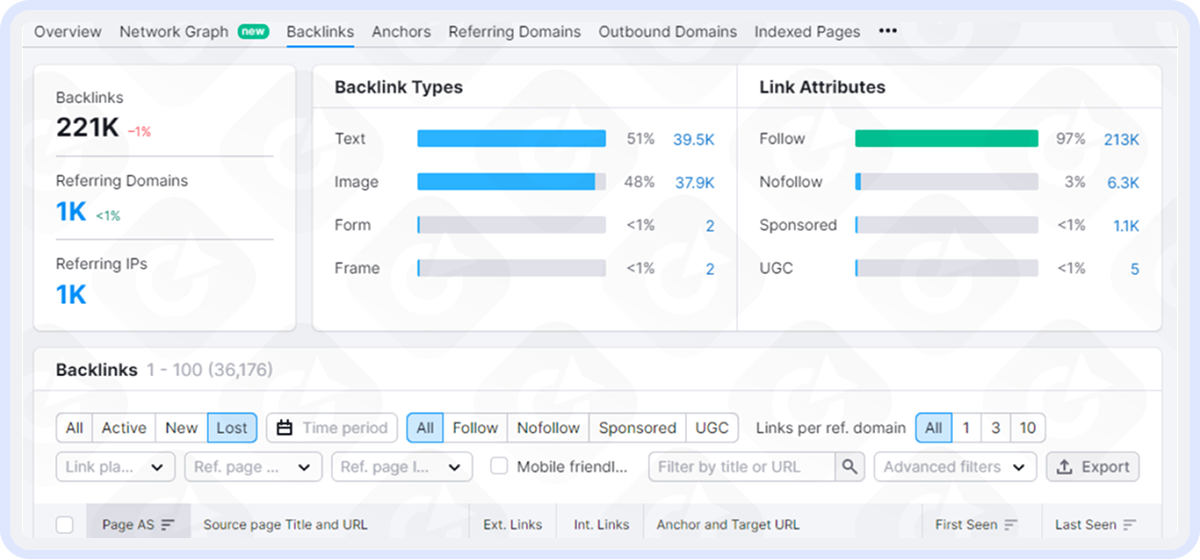Click the search magnifier icon
The image size is (1200, 560).
[x=850, y=467]
